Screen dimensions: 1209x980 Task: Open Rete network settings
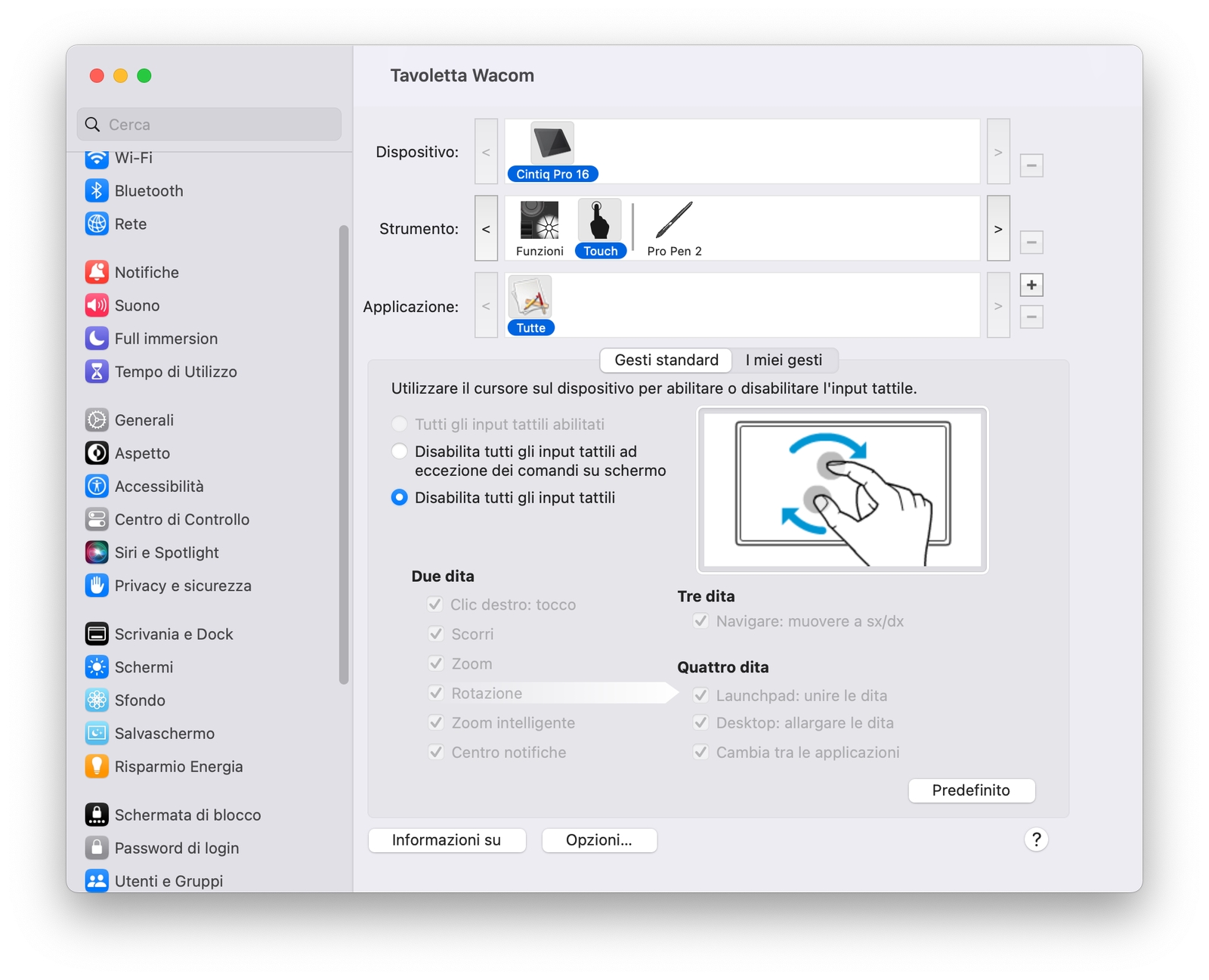(116, 224)
